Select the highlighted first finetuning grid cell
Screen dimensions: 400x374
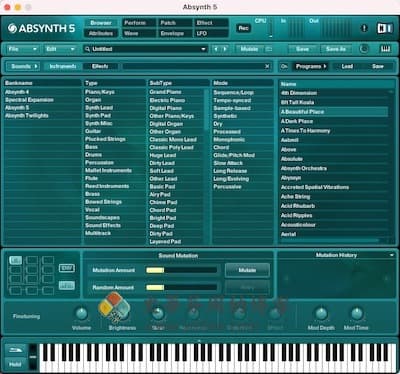pos(15,260)
